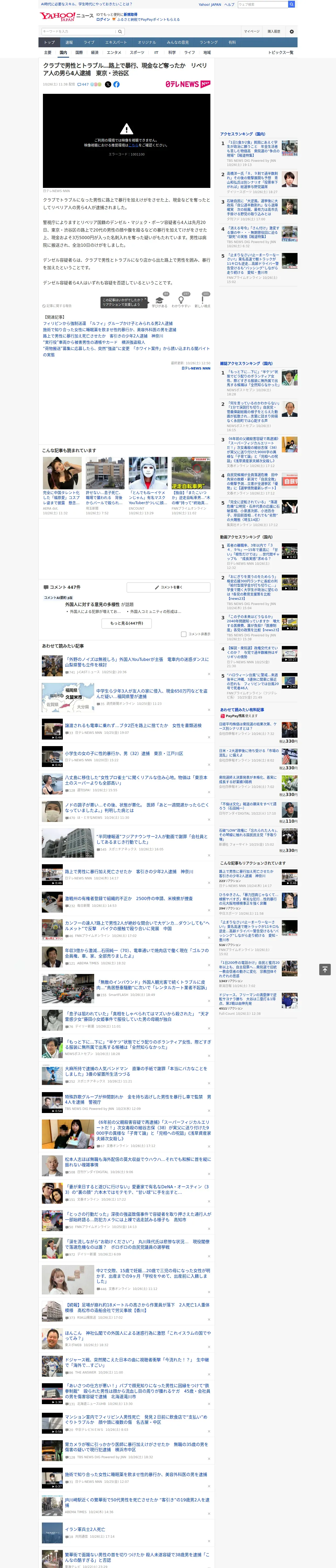The width and height of the screenshot is (336, 1568).
Task: Select the 経済 category
Action: coord(94,53)
